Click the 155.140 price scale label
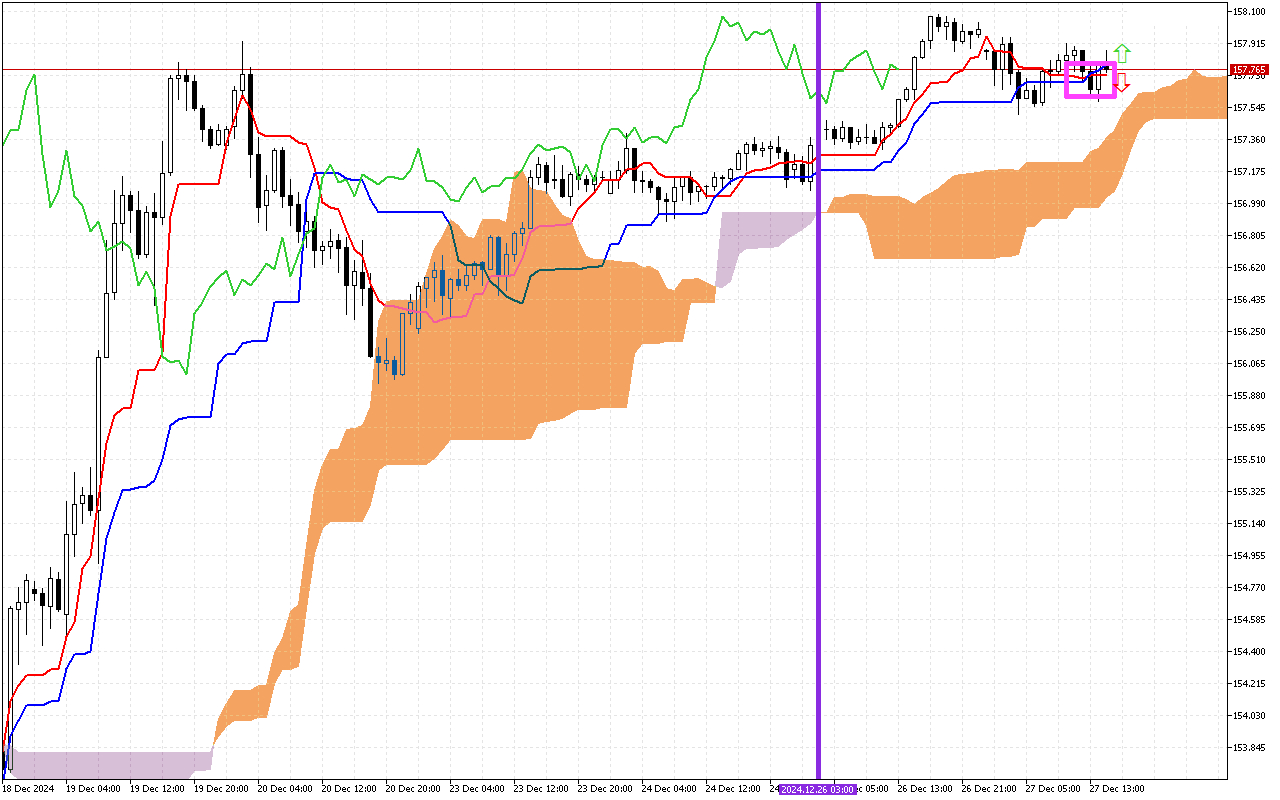The image size is (1280, 800). (x=1249, y=524)
